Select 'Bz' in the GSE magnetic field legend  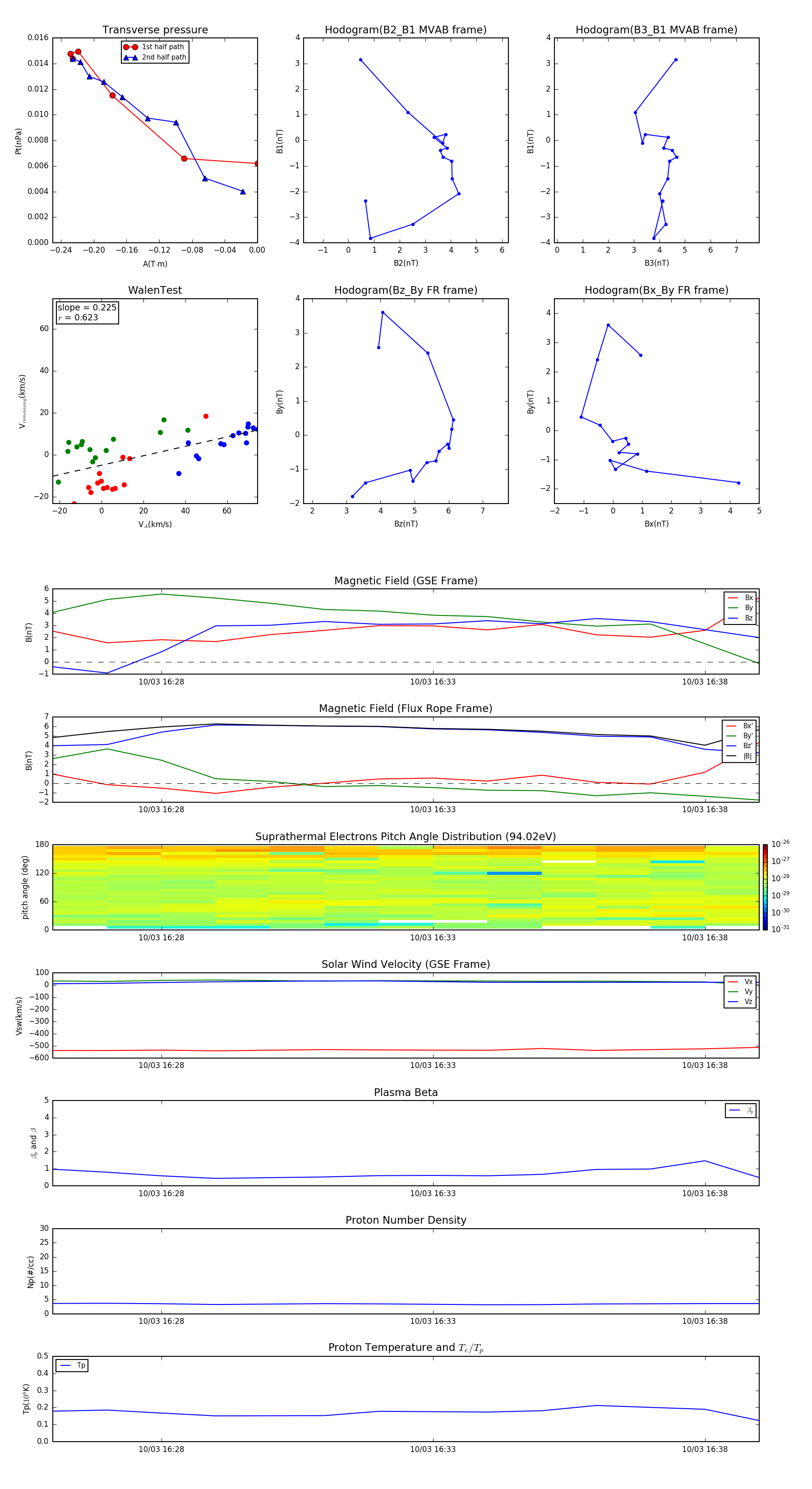point(740,619)
